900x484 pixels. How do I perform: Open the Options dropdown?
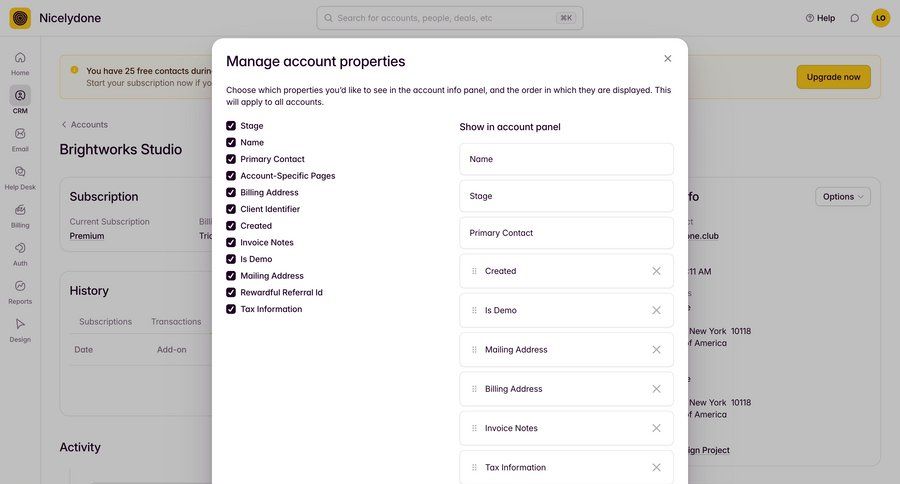[x=843, y=196]
